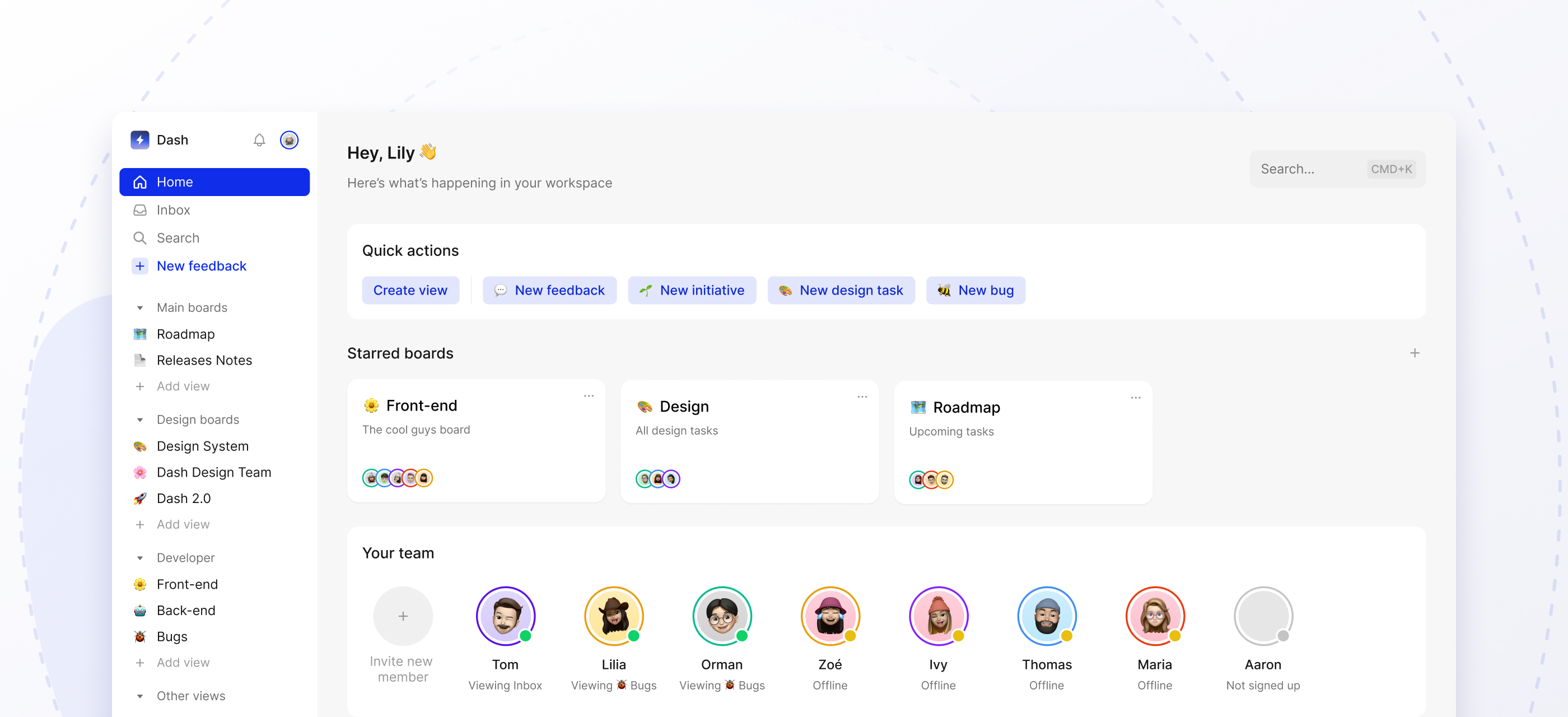
Task: Click the magnifier icon next to Search
Action: pos(140,238)
